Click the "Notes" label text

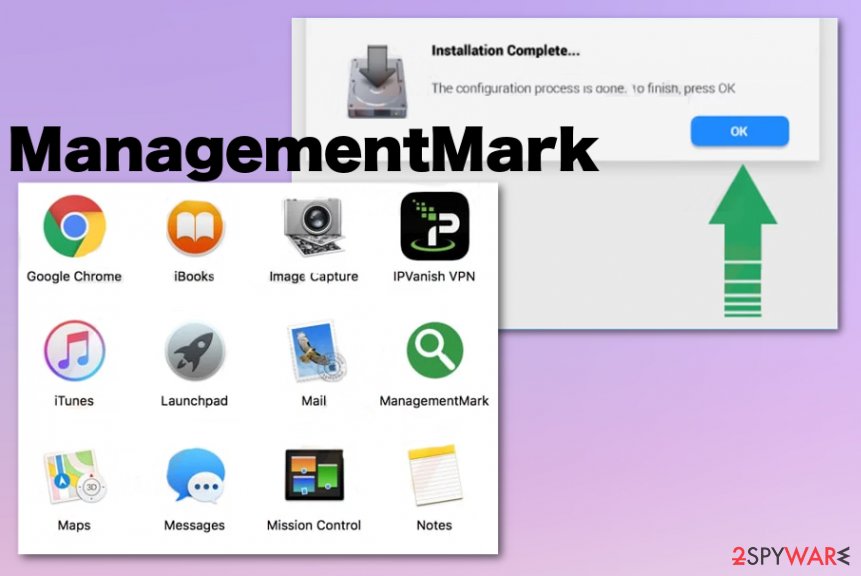[434, 525]
